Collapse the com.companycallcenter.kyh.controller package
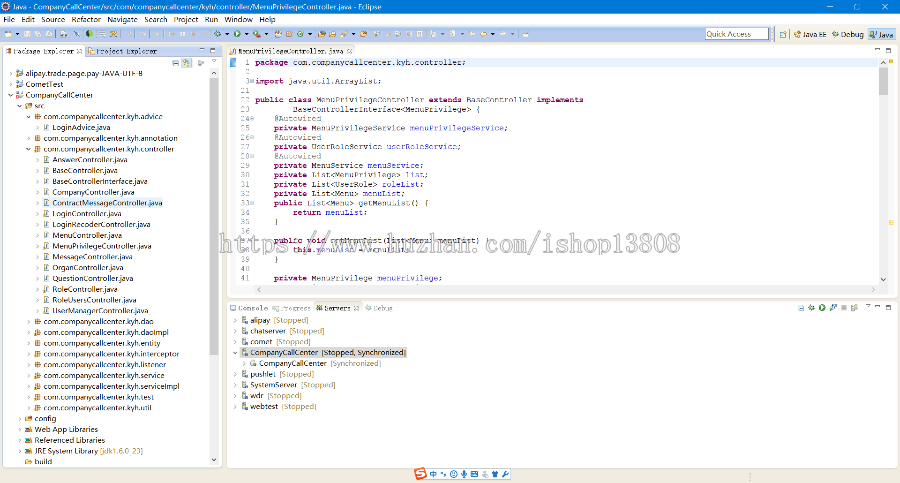This screenshot has height=483, width=900. point(27,149)
